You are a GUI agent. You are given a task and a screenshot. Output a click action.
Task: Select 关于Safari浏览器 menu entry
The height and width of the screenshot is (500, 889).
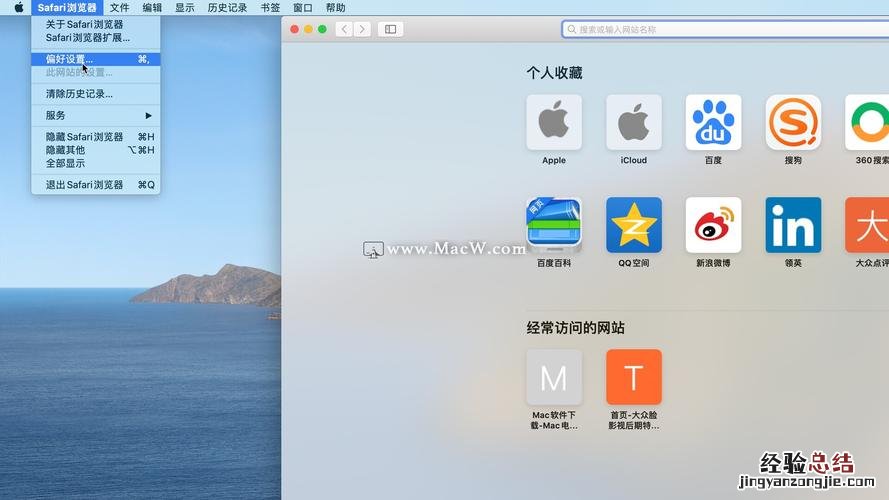coord(96,24)
